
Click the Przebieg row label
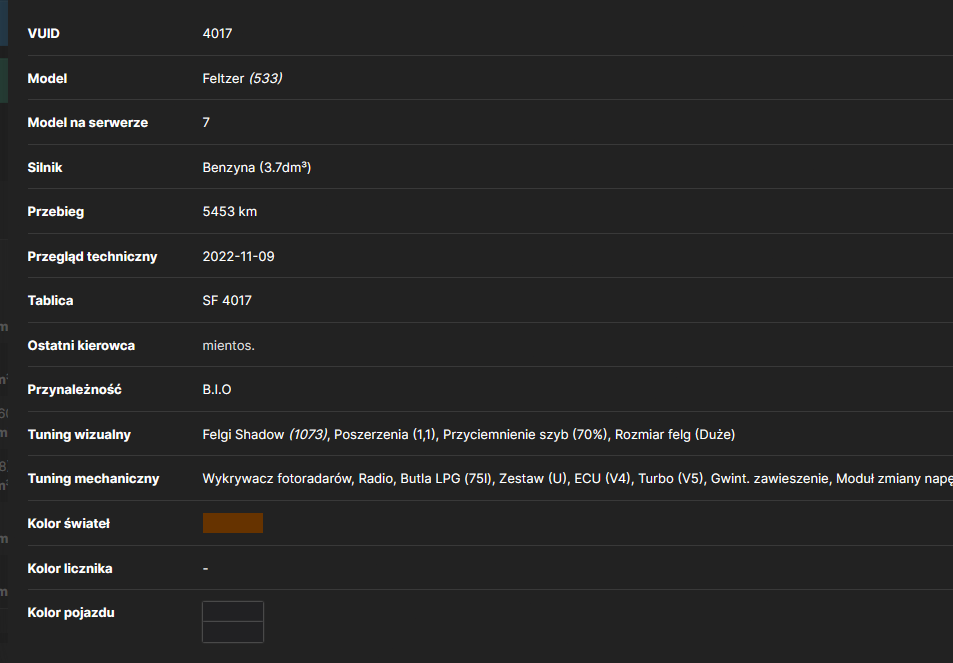click(55, 211)
